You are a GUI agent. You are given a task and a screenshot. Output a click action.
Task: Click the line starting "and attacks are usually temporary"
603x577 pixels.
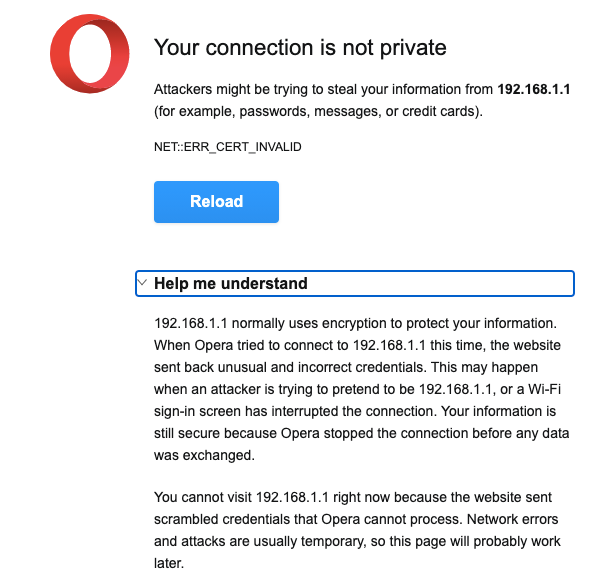(354, 541)
